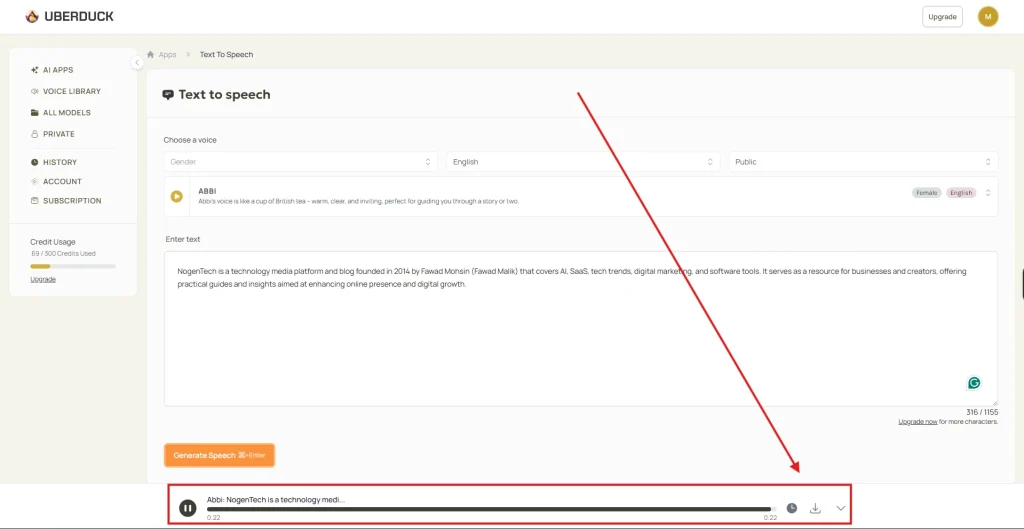This screenshot has height=529, width=1024.
Task: Open the Private section
Action: coord(52,134)
